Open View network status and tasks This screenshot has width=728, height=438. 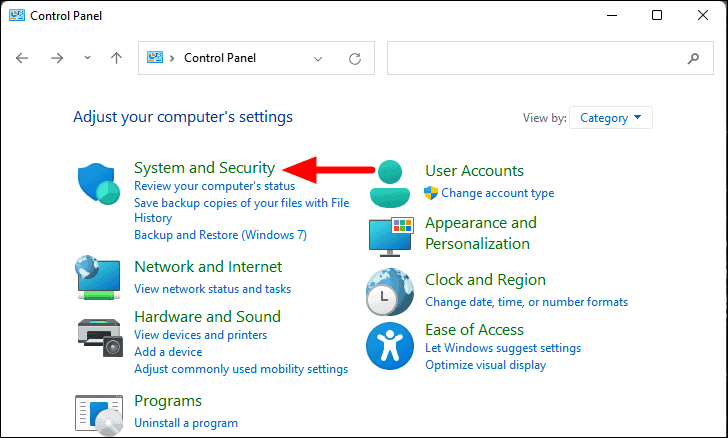[x=213, y=289]
